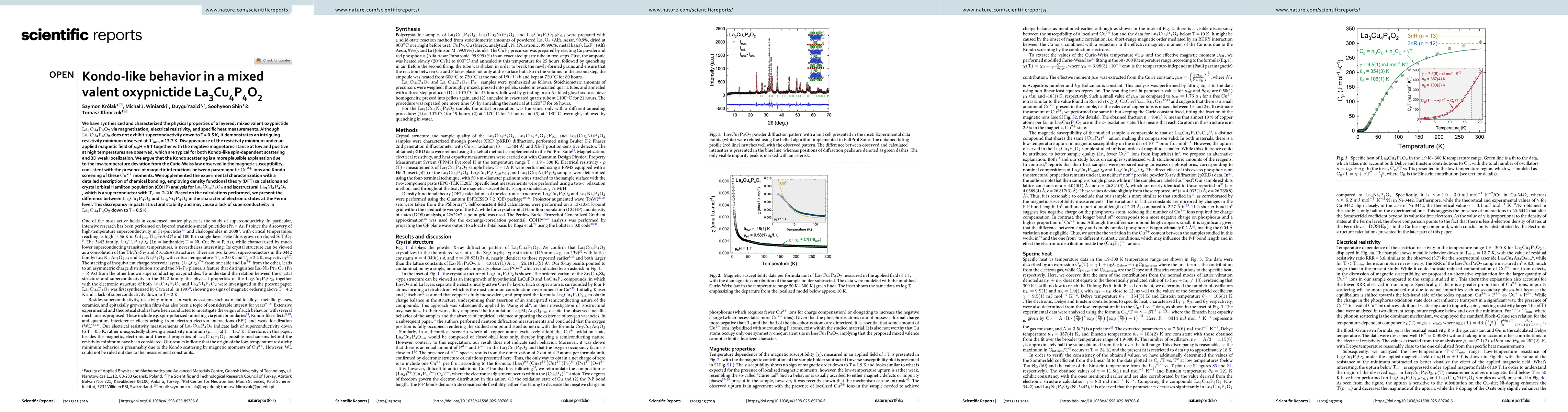Screen dimensions: 1568x412
Task: Click 'Scientific Reports |' text in page 1 footer
Action: (x=38, y=400)
